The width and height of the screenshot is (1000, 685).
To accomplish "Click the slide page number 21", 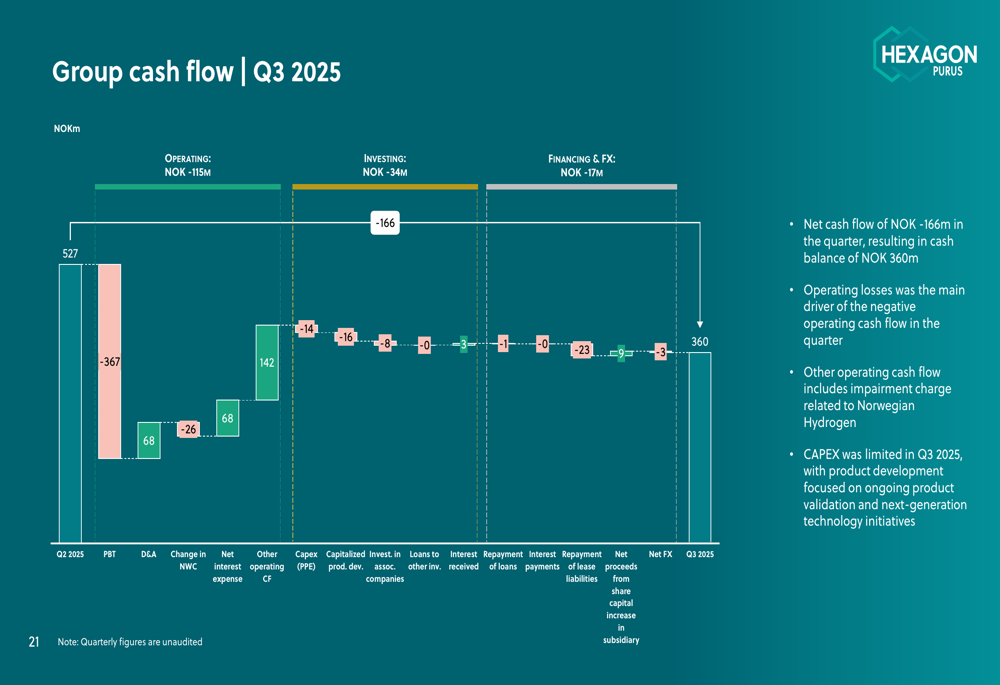I will (x=34, y=642).
